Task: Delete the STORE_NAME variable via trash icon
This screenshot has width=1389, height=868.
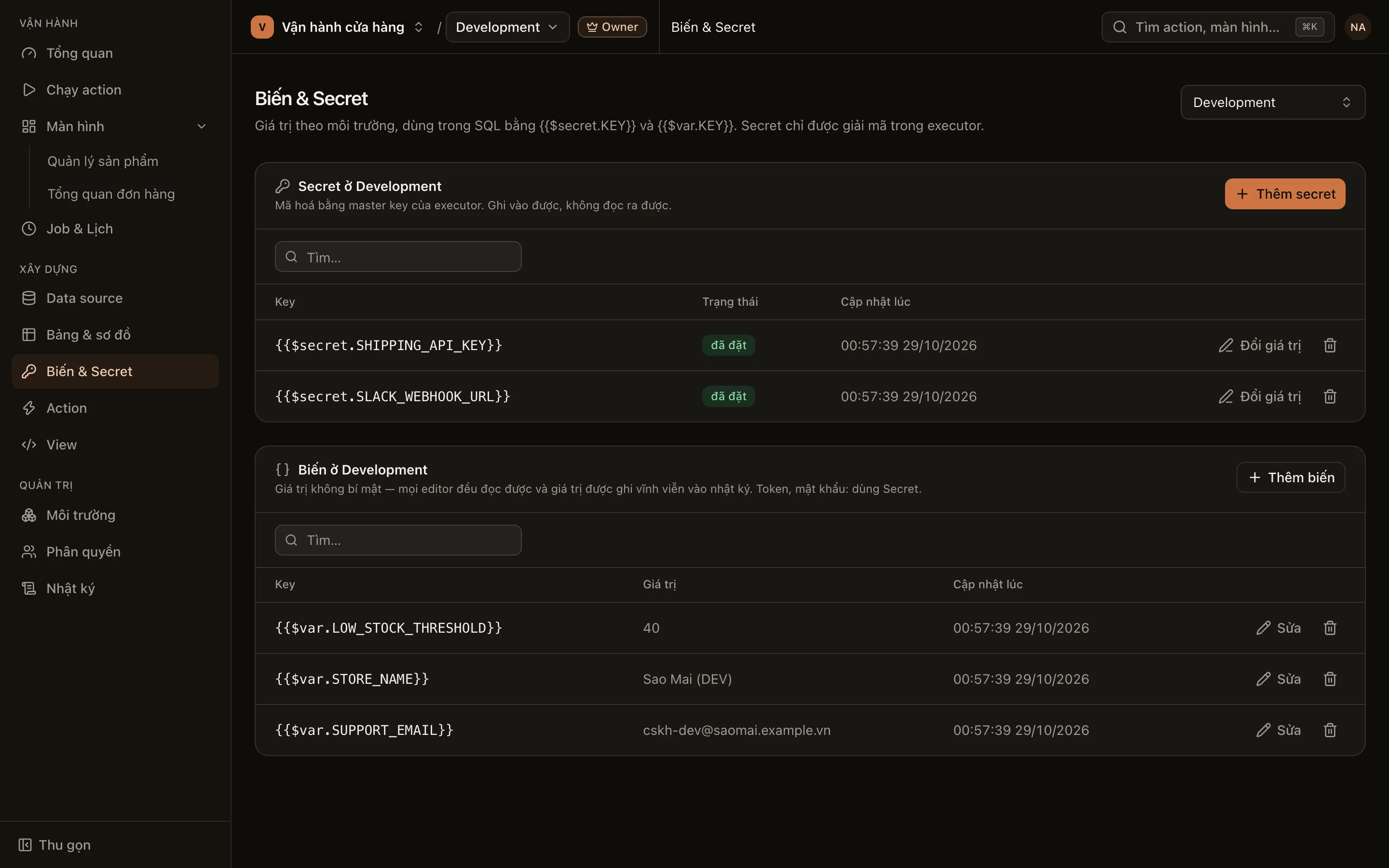Action: pos(1330,678)
